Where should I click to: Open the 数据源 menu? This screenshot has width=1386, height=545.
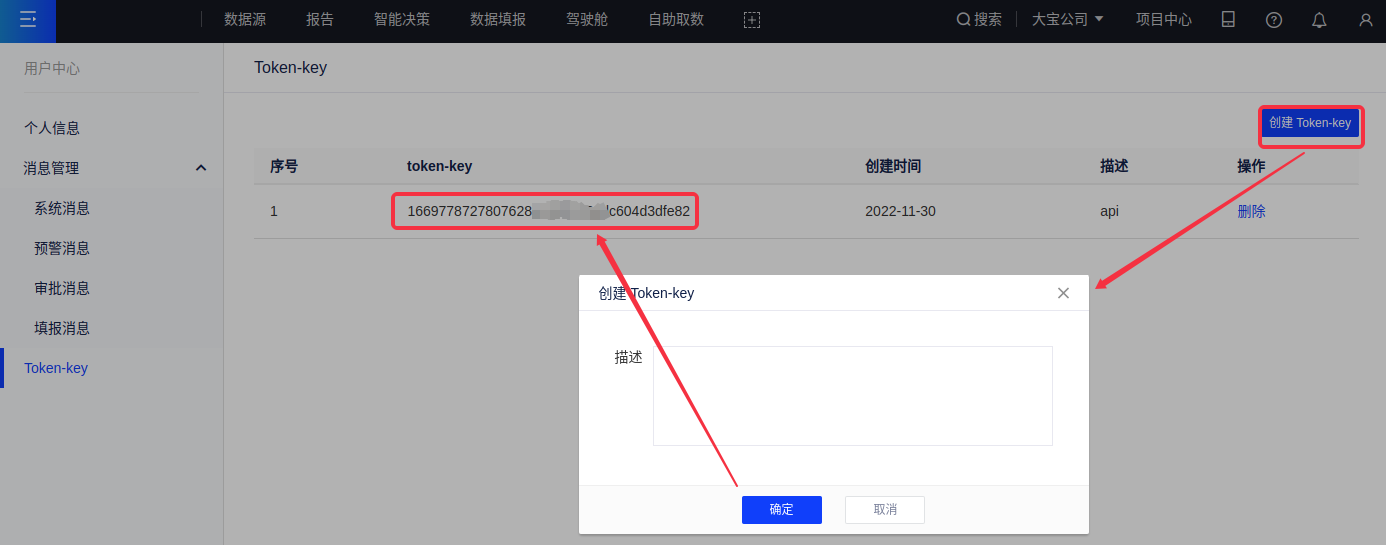coord(245,20)
